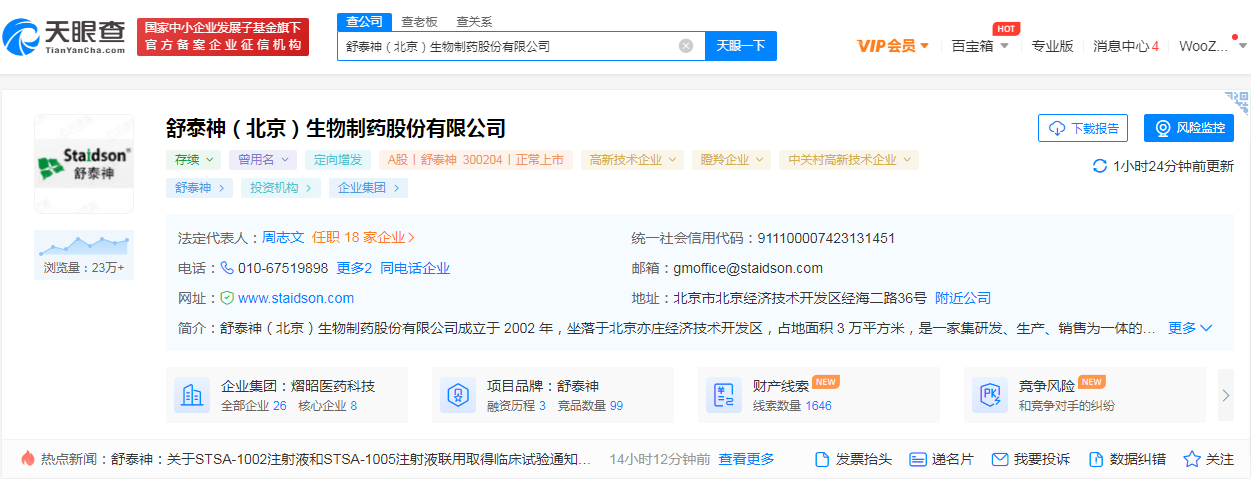
Task: Click the 递名片 card icon button
Action: click(941, 459)
